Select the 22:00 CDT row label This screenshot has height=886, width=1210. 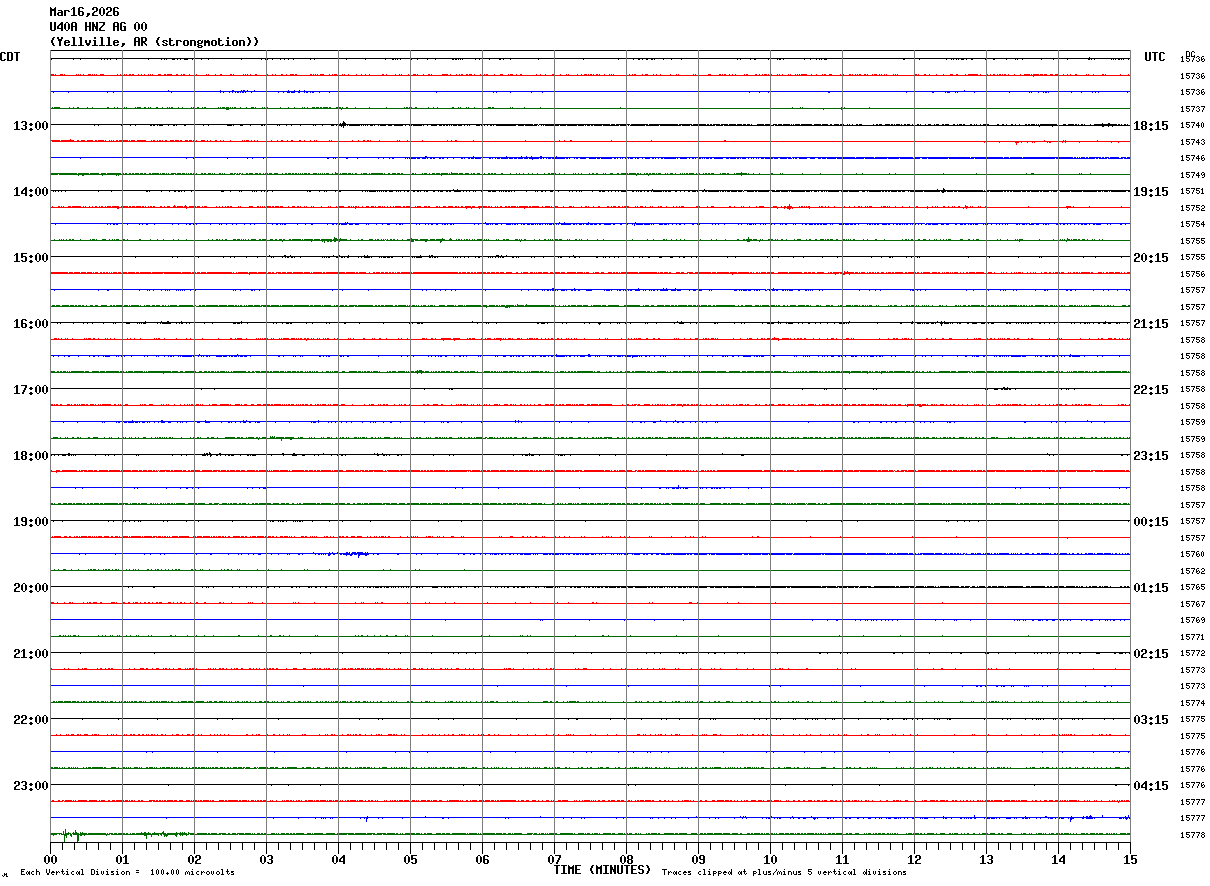[x=30, y=720]
